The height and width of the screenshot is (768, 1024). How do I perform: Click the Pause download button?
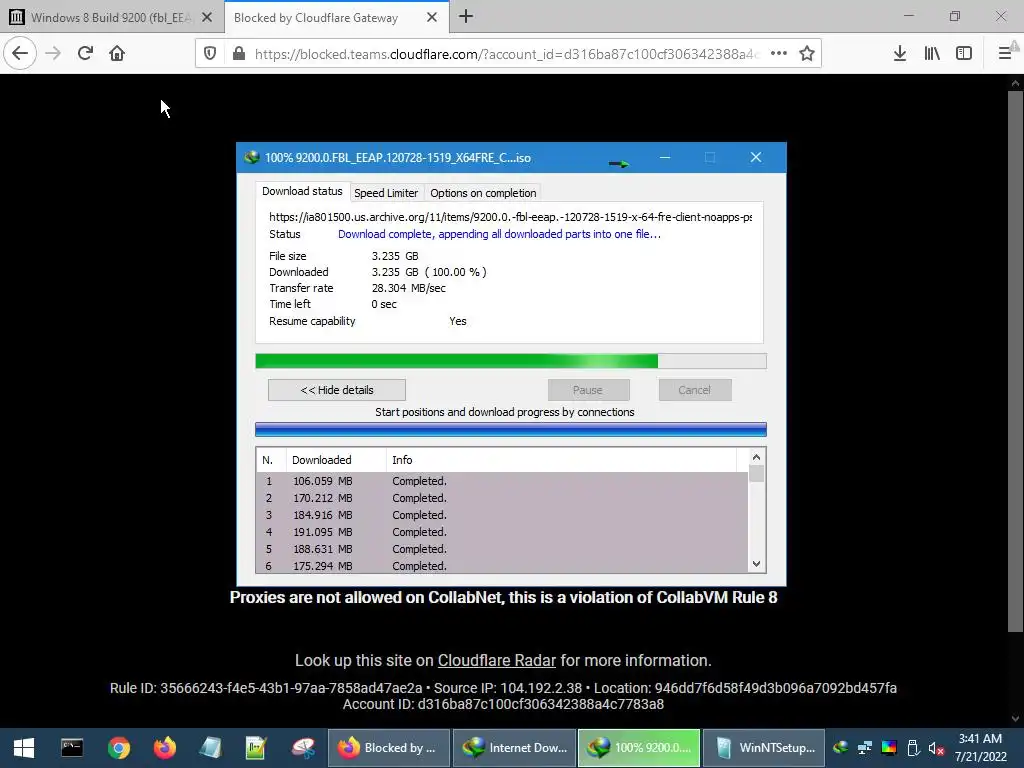[588, 390]
